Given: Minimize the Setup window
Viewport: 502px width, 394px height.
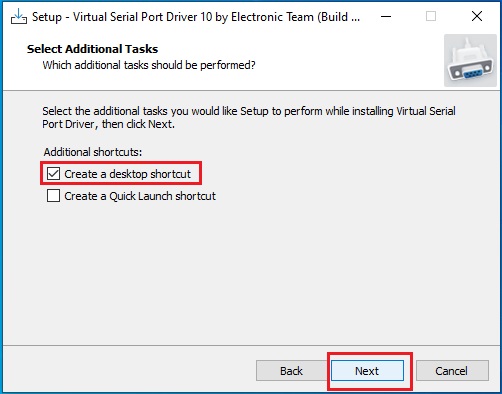Looking at the screenshot, I should [386, 16].
